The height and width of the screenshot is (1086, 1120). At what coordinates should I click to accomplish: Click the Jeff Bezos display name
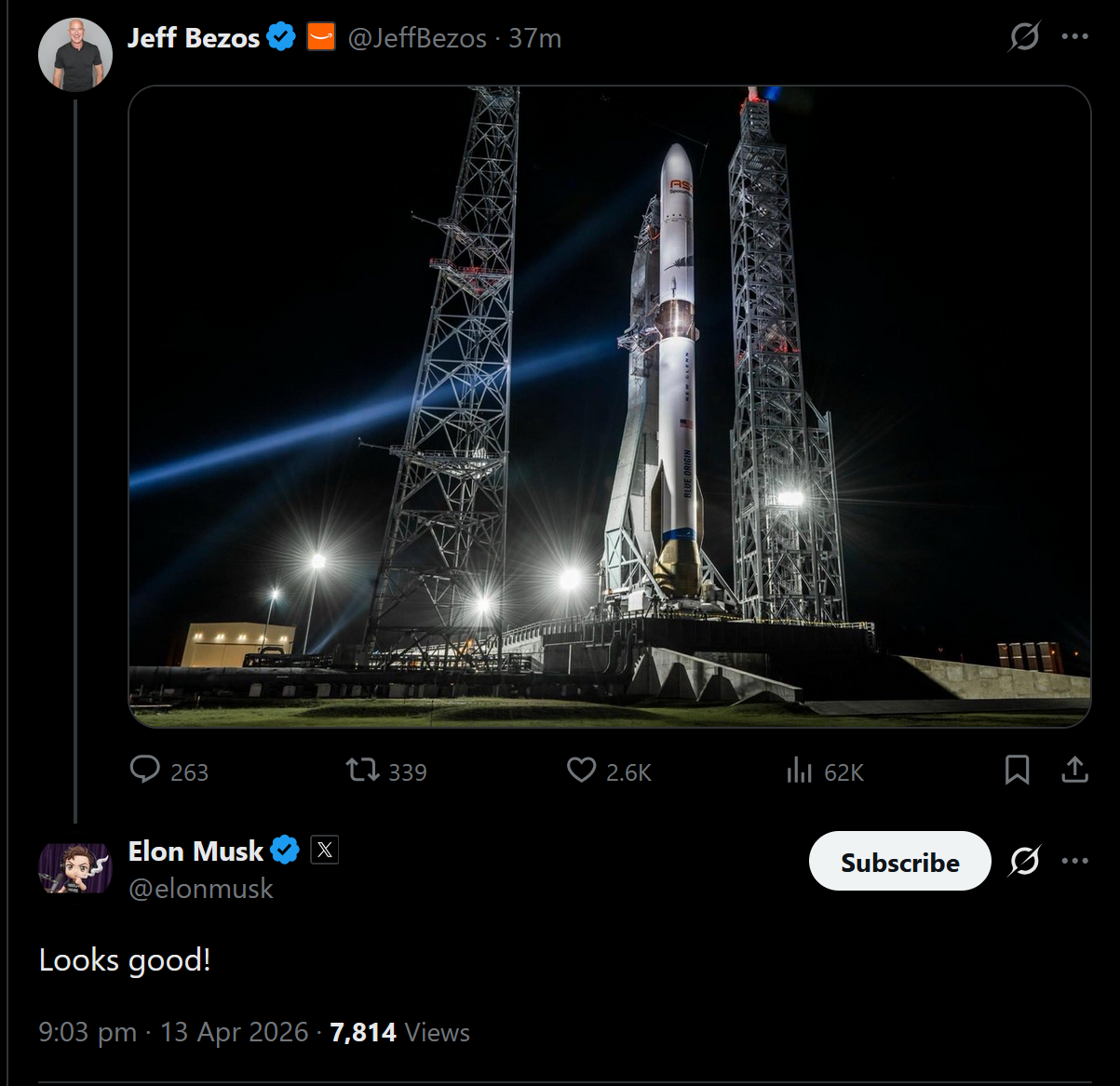coord(194,38)
